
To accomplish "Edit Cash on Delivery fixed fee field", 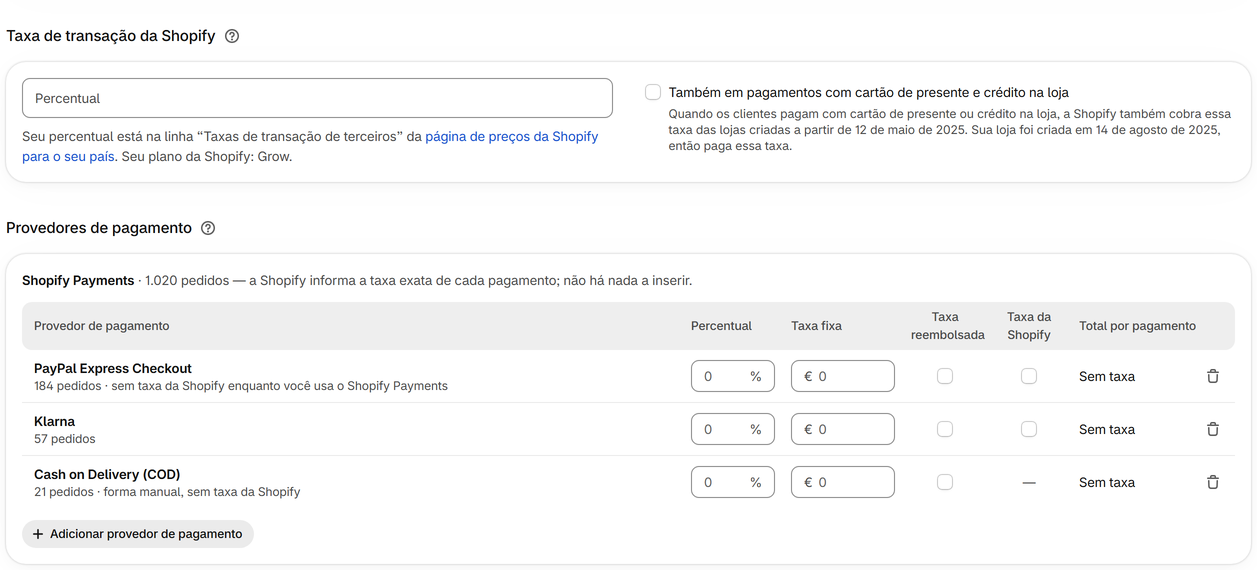I will click(843, 482).
